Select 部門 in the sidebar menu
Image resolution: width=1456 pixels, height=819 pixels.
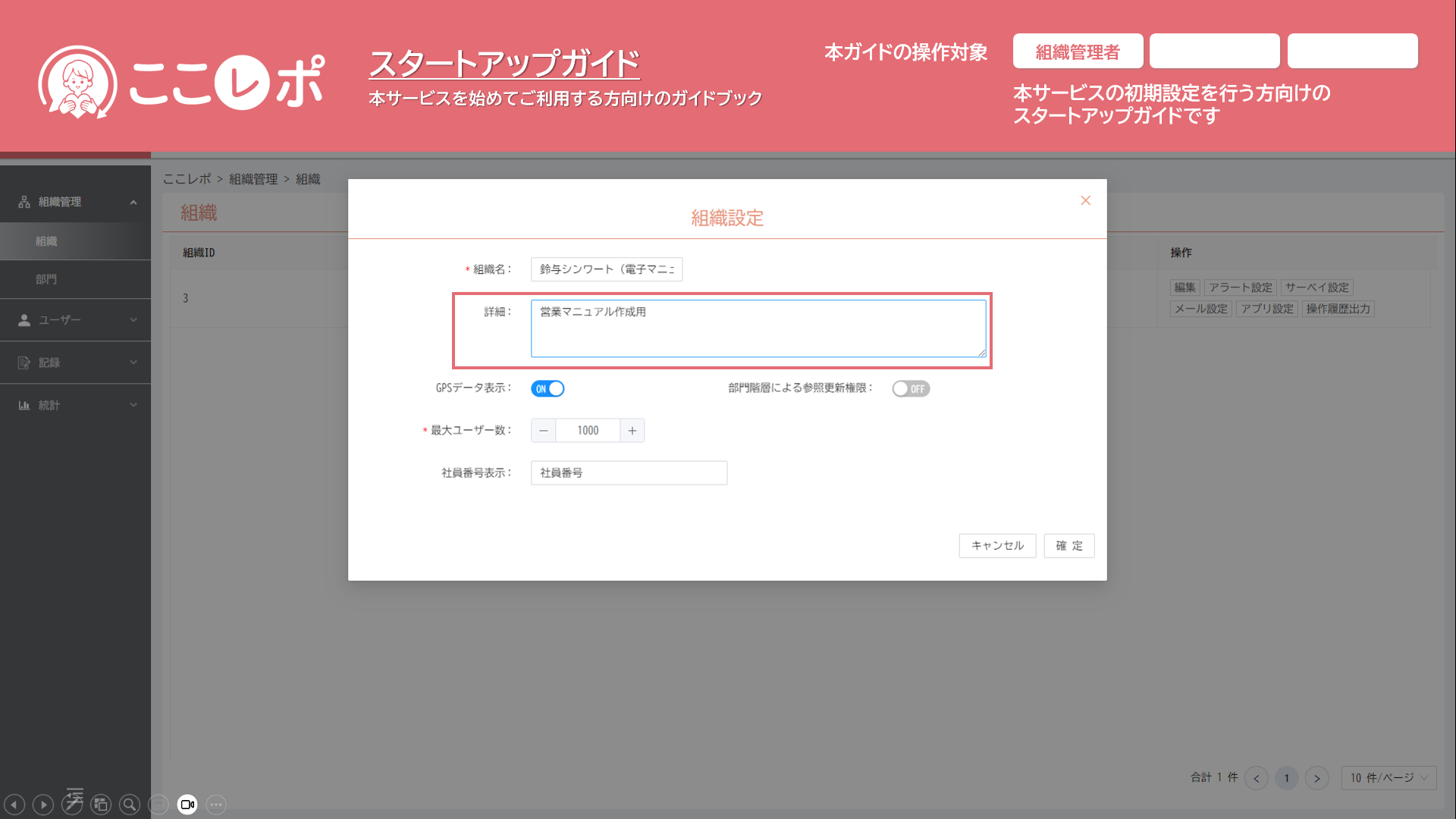pos(46,279)
